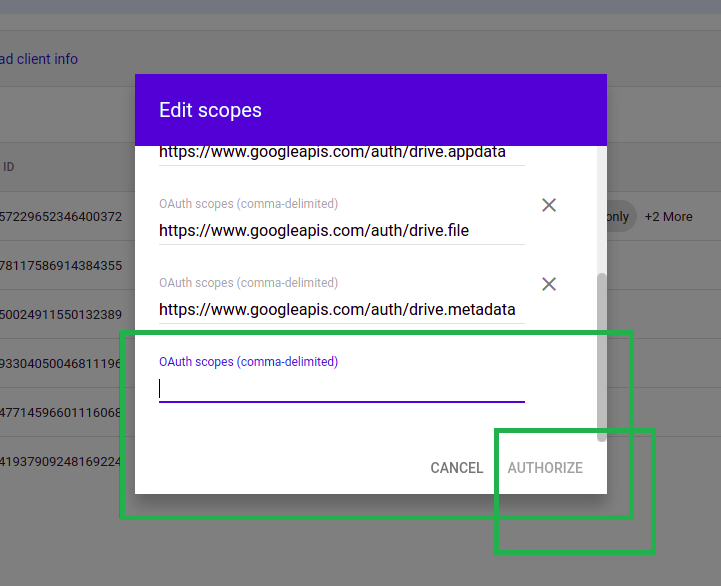This screenshot has height=586, width=721.
Task: Focus the empty OAuth scopes field
Action: [342, 389]
